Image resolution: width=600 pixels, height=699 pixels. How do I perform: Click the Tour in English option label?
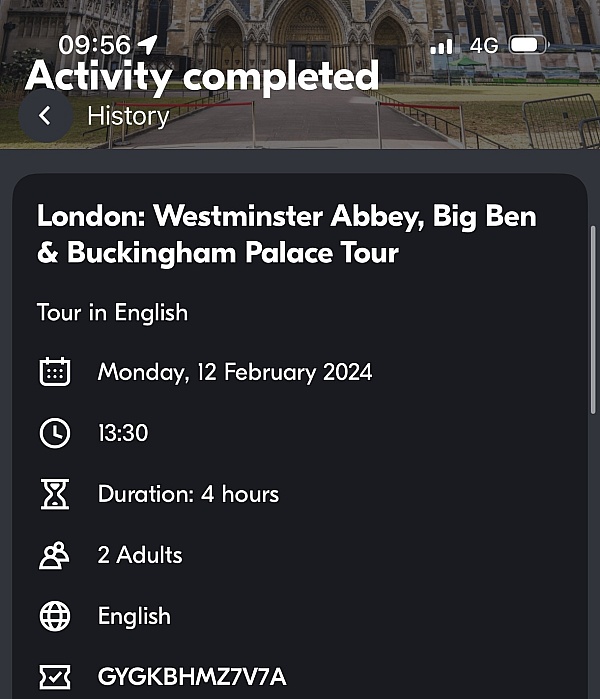click(x=112, y=312)
